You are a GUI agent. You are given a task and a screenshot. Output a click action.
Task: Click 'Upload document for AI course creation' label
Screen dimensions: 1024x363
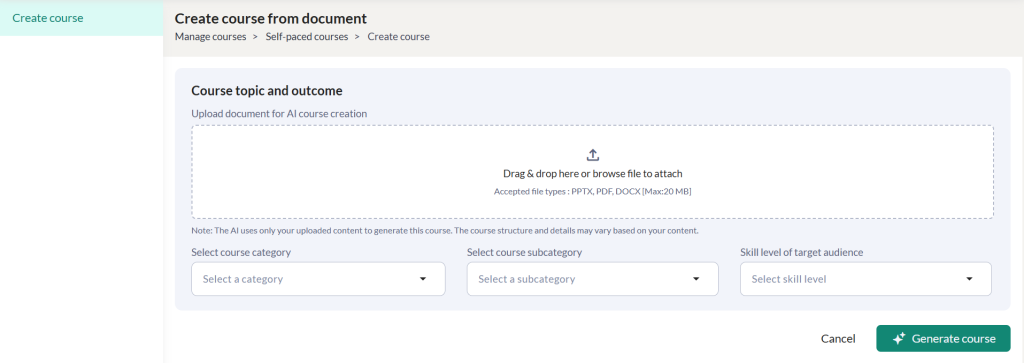pos(279,114)
